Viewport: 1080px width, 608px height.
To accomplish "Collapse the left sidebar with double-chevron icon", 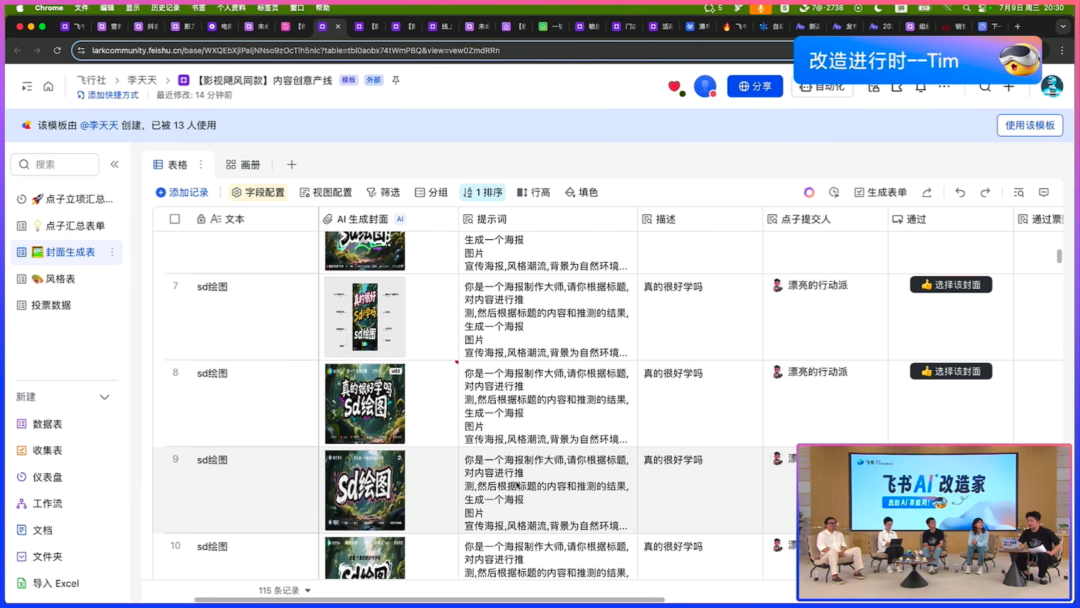I will pyautogui.click(x=114, y=164).
